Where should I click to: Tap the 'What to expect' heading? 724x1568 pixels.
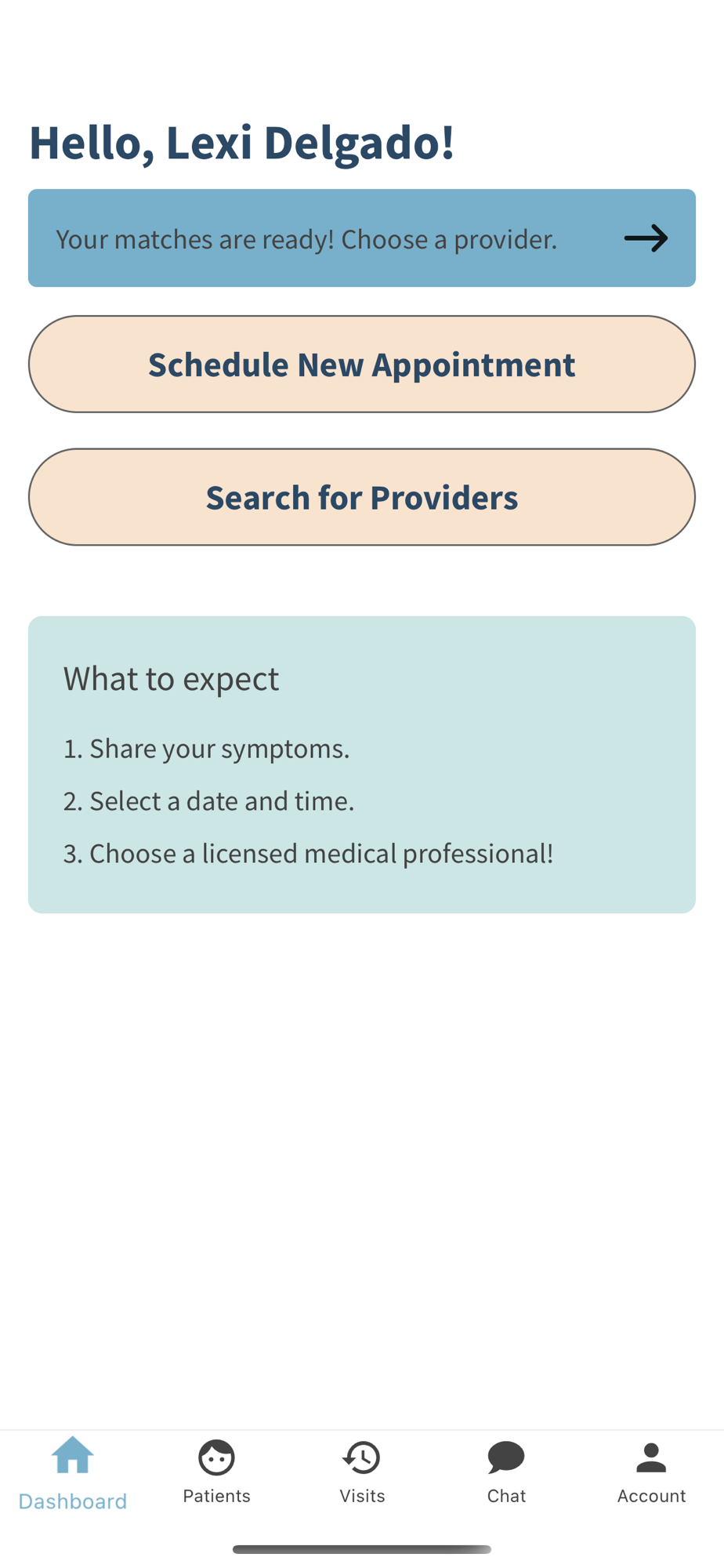[x=171, y=679]
